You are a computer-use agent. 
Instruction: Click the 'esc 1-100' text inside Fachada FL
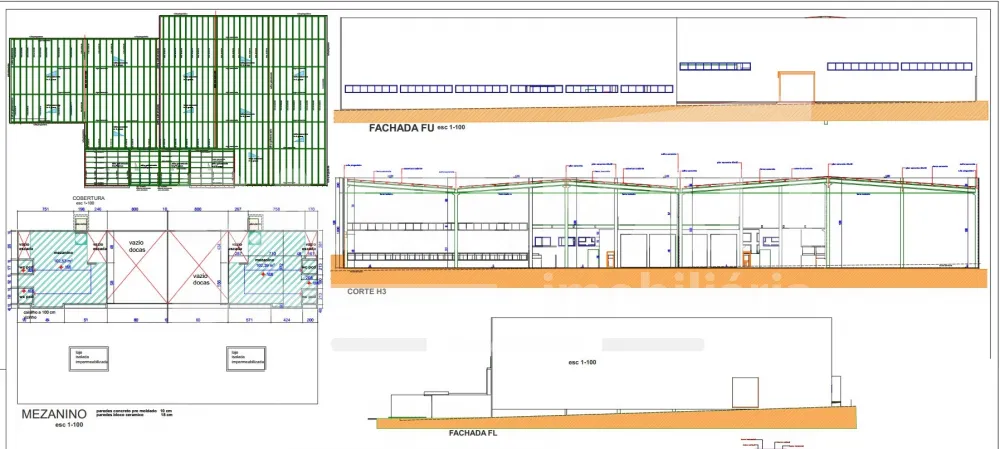pos(582,361)
